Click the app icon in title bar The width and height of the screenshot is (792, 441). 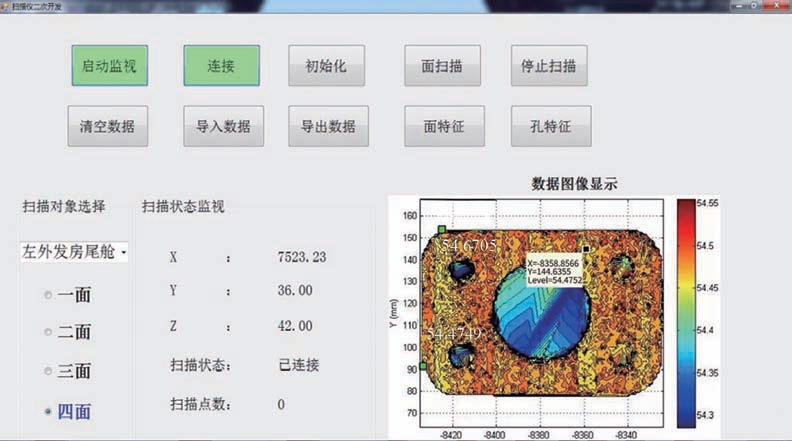pos(6,5)
